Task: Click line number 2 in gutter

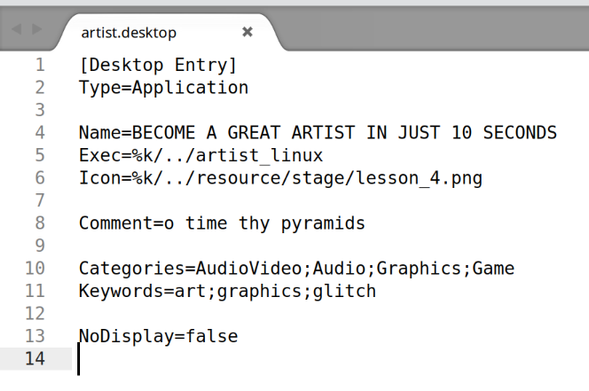Action: [x=40, y=88]
